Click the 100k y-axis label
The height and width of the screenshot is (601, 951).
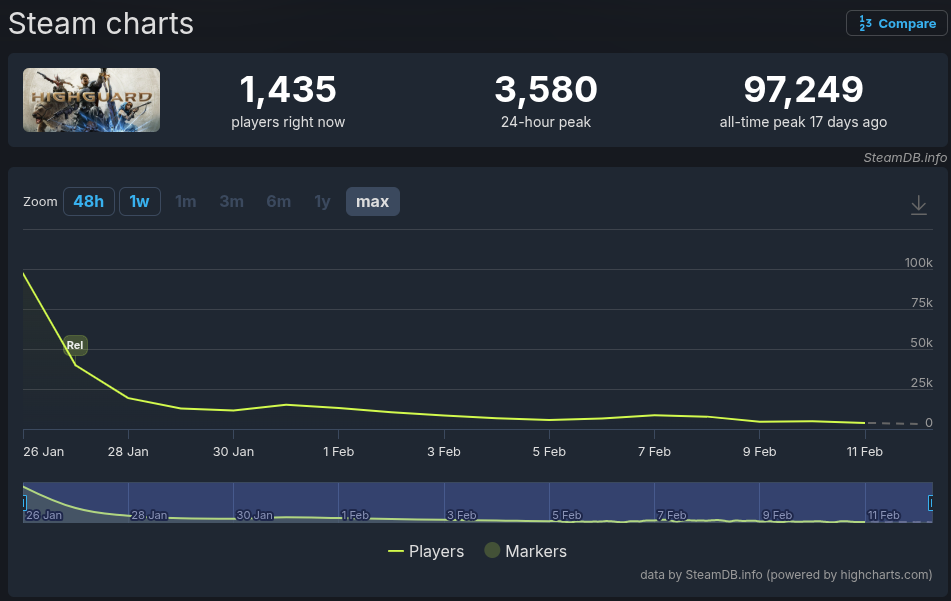[x=918, y=263]
